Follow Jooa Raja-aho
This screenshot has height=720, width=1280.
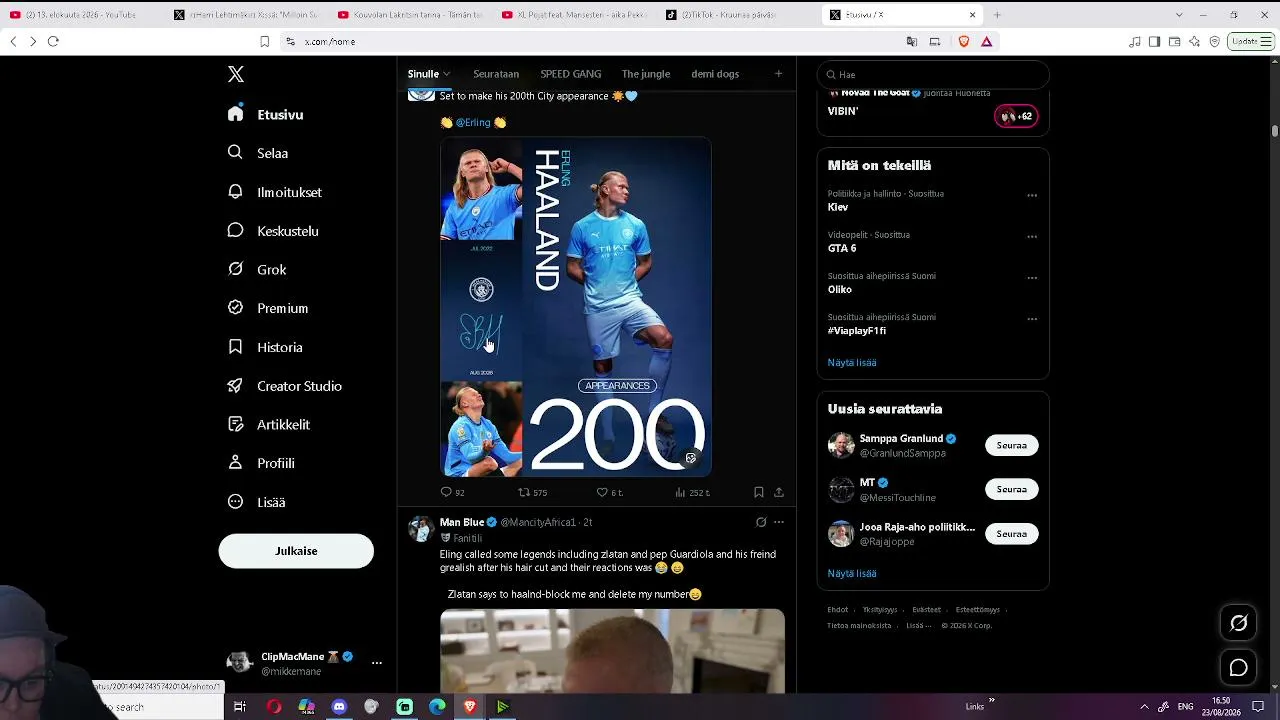pos(1011,534)
